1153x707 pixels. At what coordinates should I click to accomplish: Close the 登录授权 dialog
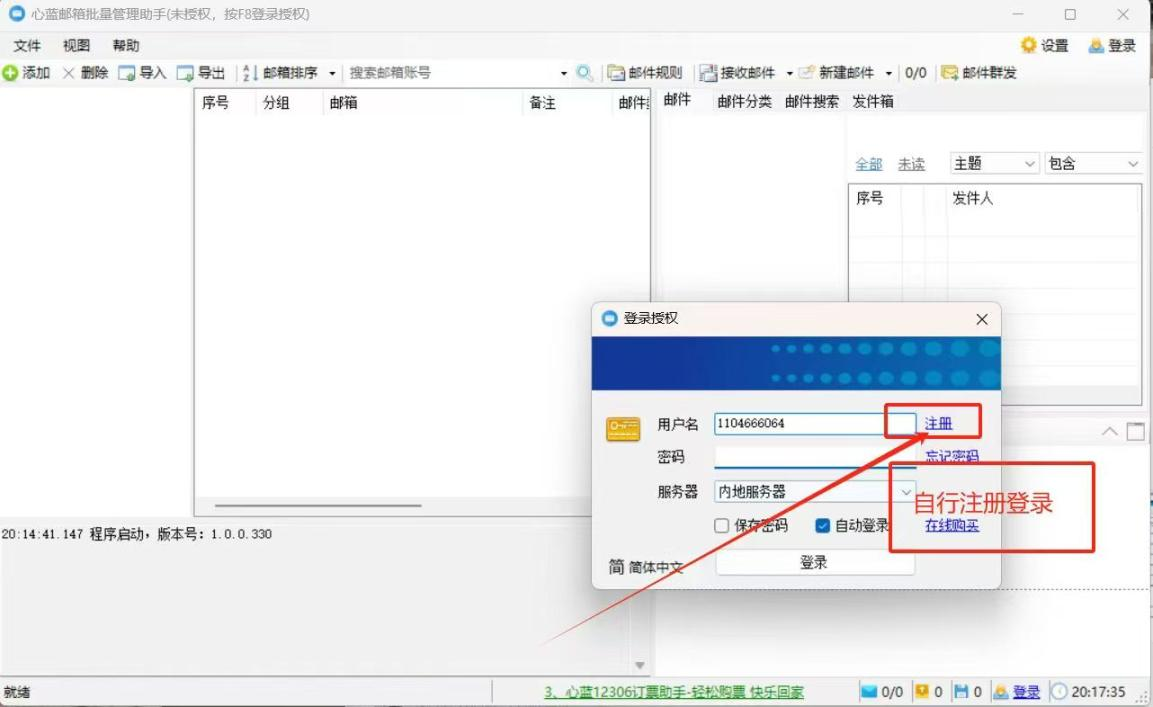click(982, 319)
